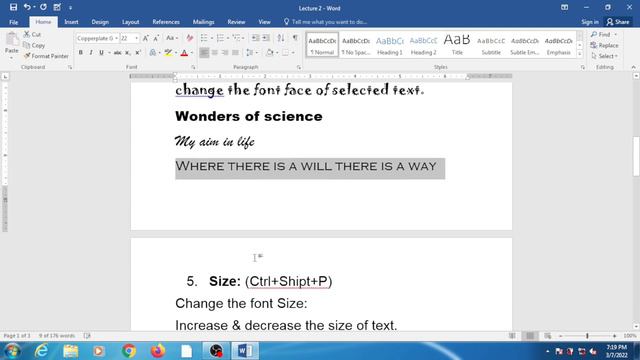
Task: Switch to the Review tab
Action: (236, 22)
